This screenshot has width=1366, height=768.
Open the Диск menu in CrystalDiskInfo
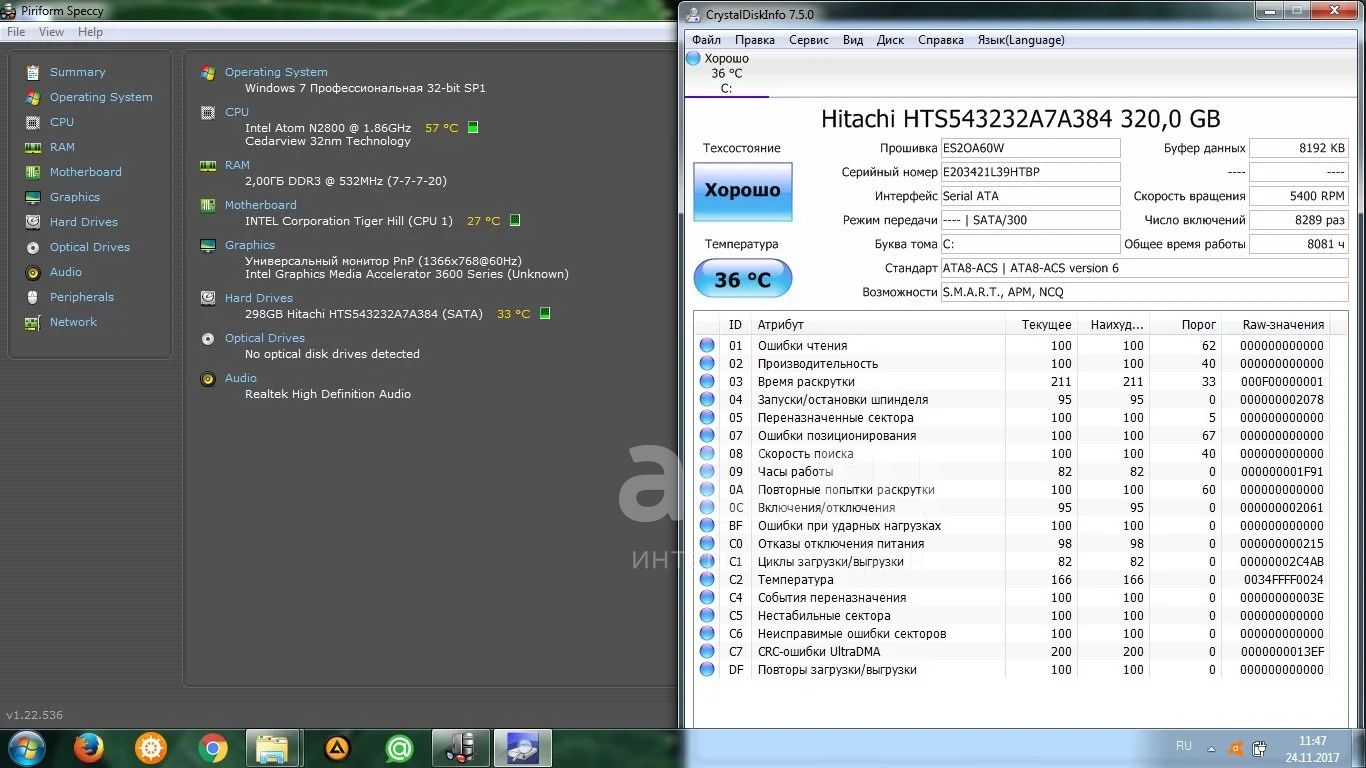[x=890, y=40]
